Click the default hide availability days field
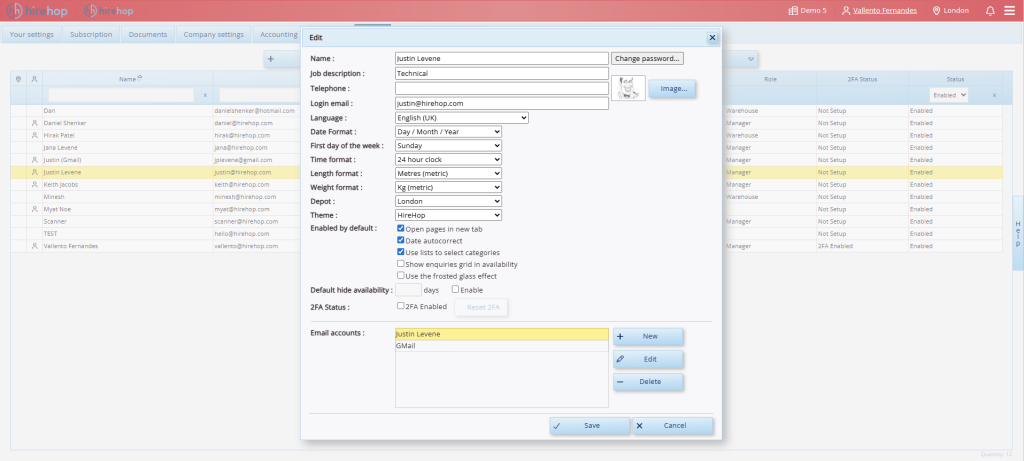The height and width of the screenshot is (461, 1024). tap(408, 290)
